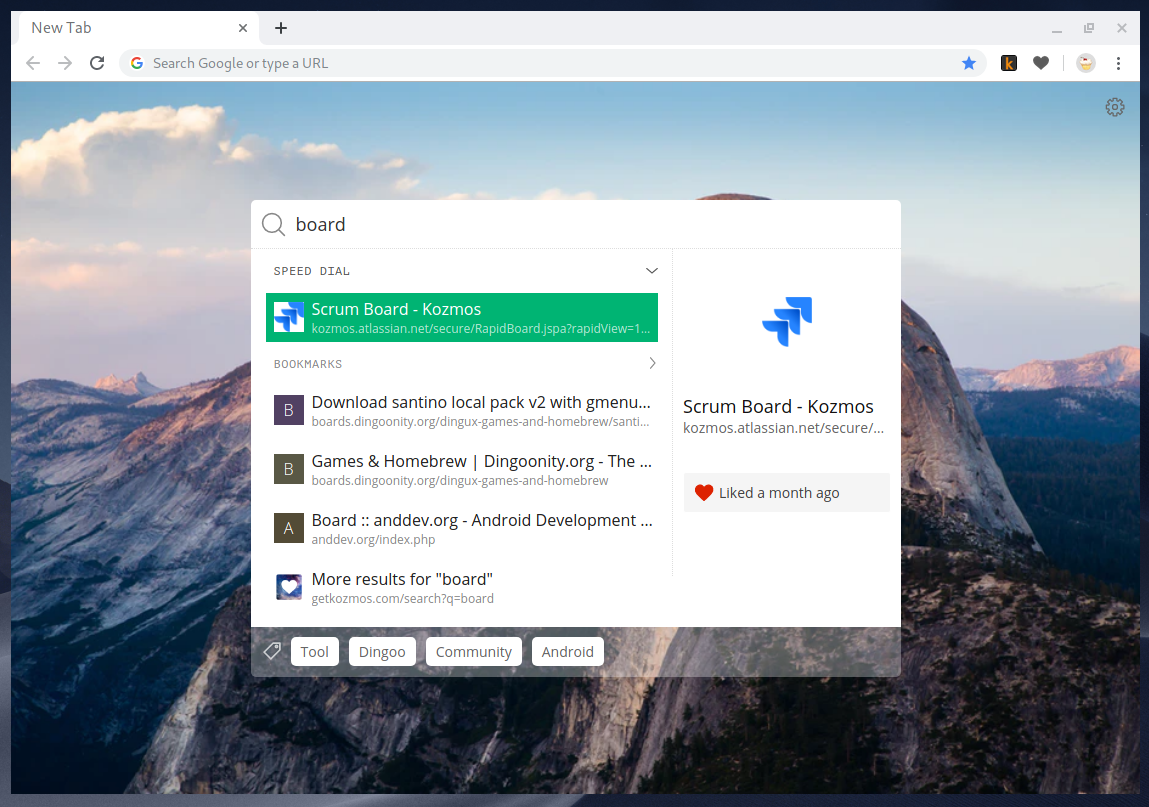Collapse the Speed Dial section chevron
Image resolution: width=1149 pixels, height=807 pixels.
651,270
